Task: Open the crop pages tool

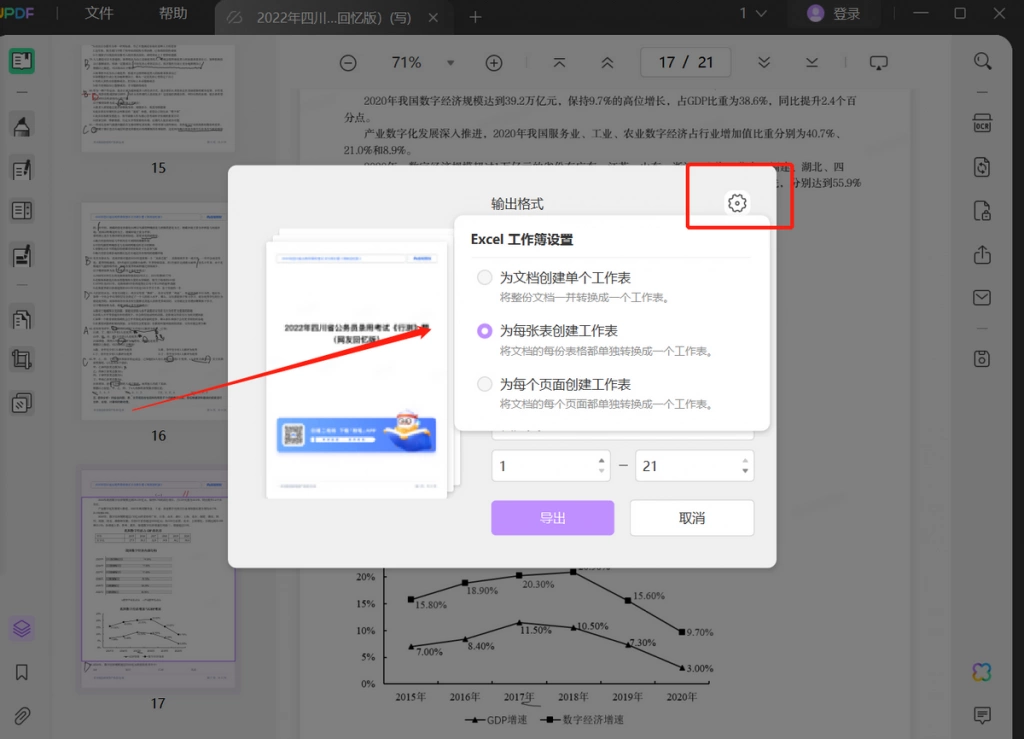Action: click(x=22, y=360)
